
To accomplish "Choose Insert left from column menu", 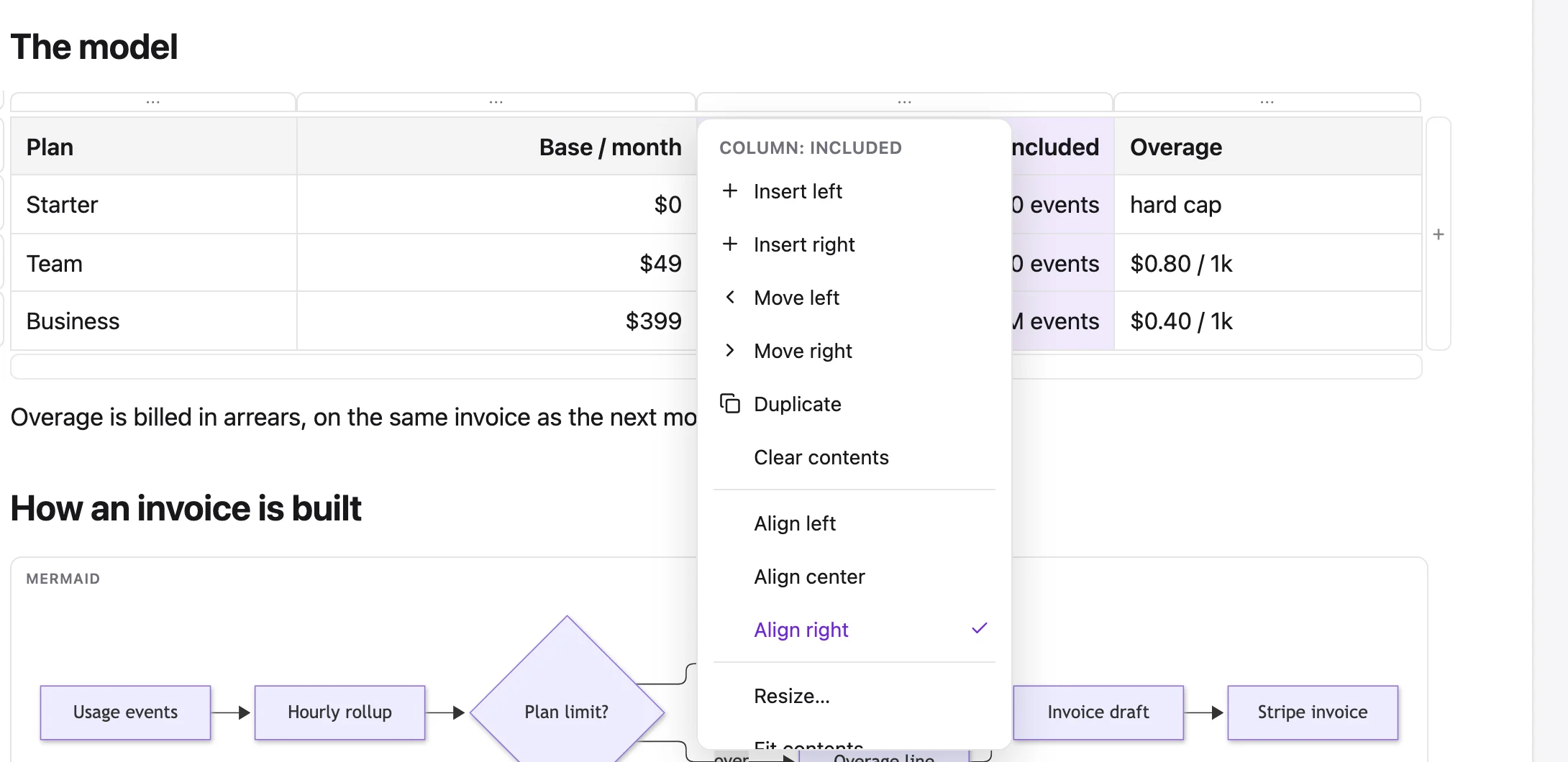I will (854, 191).
